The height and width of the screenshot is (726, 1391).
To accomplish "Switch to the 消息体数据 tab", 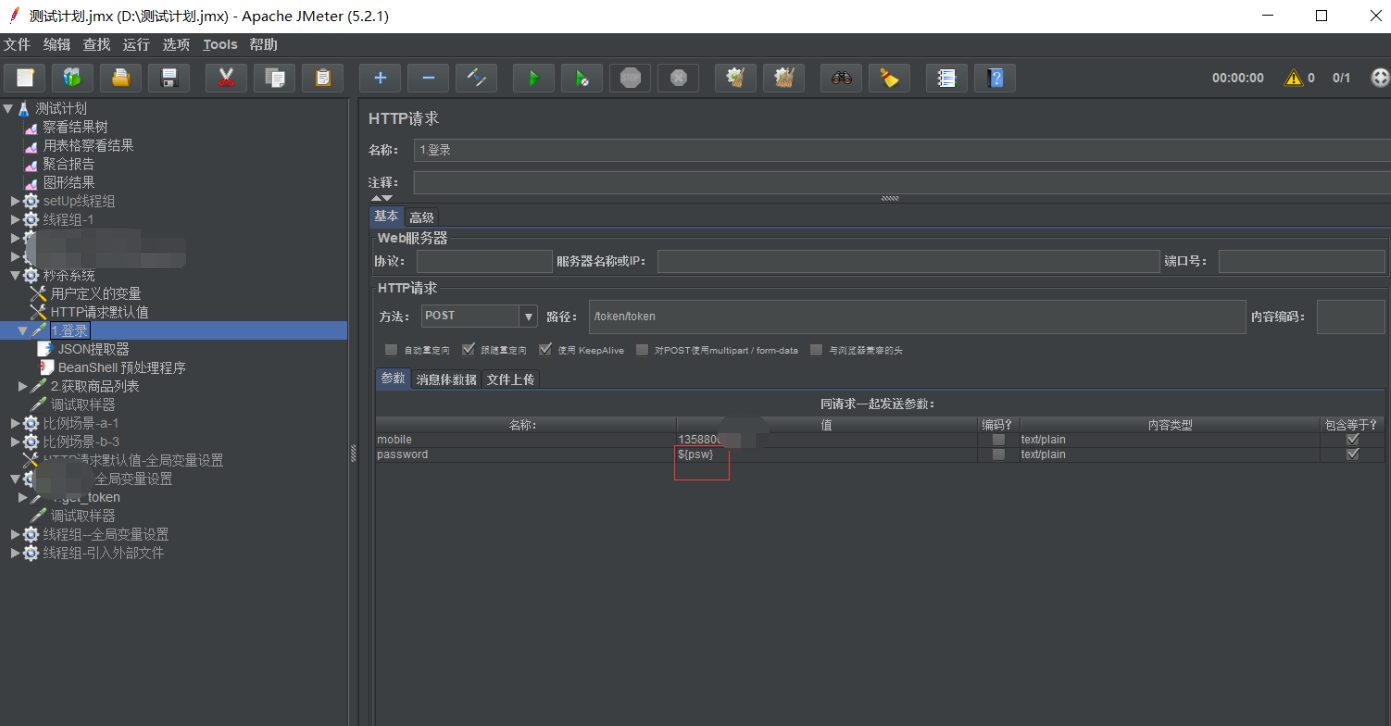I will (x=446, y=379).
